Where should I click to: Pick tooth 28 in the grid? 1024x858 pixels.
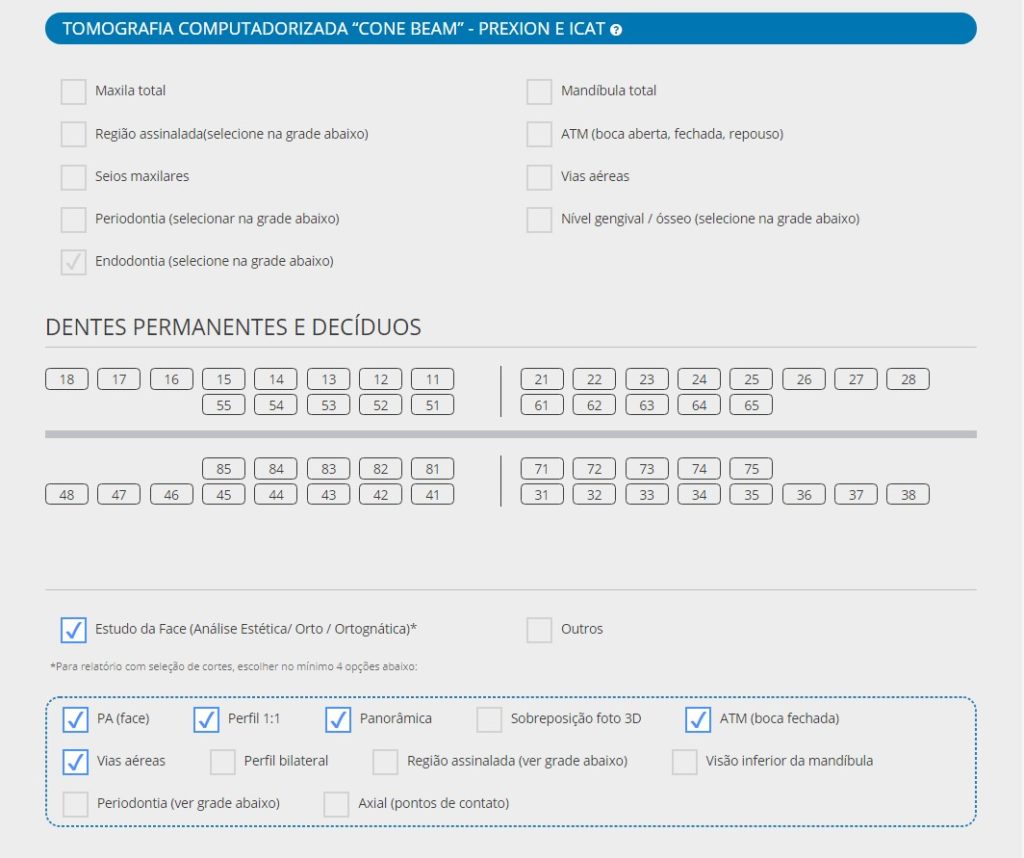point(908,379)
